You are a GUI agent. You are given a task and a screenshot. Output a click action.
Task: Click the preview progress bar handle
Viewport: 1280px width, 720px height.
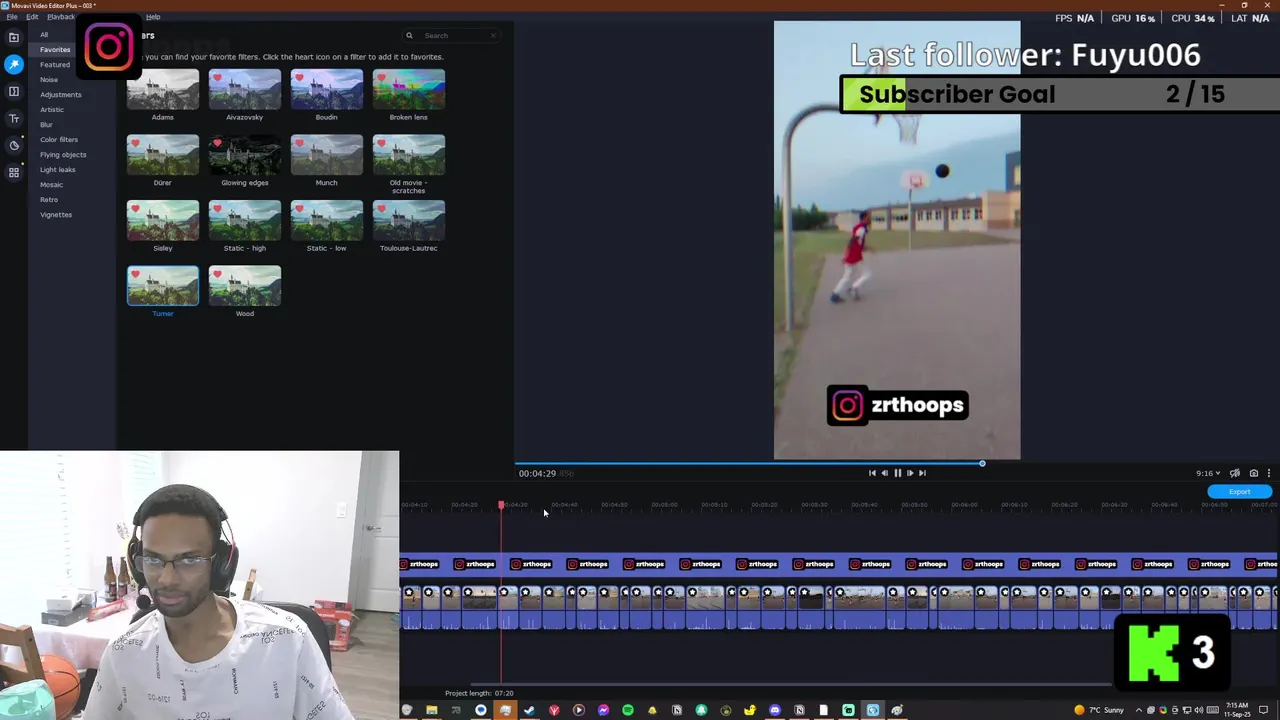coord(982,463)
